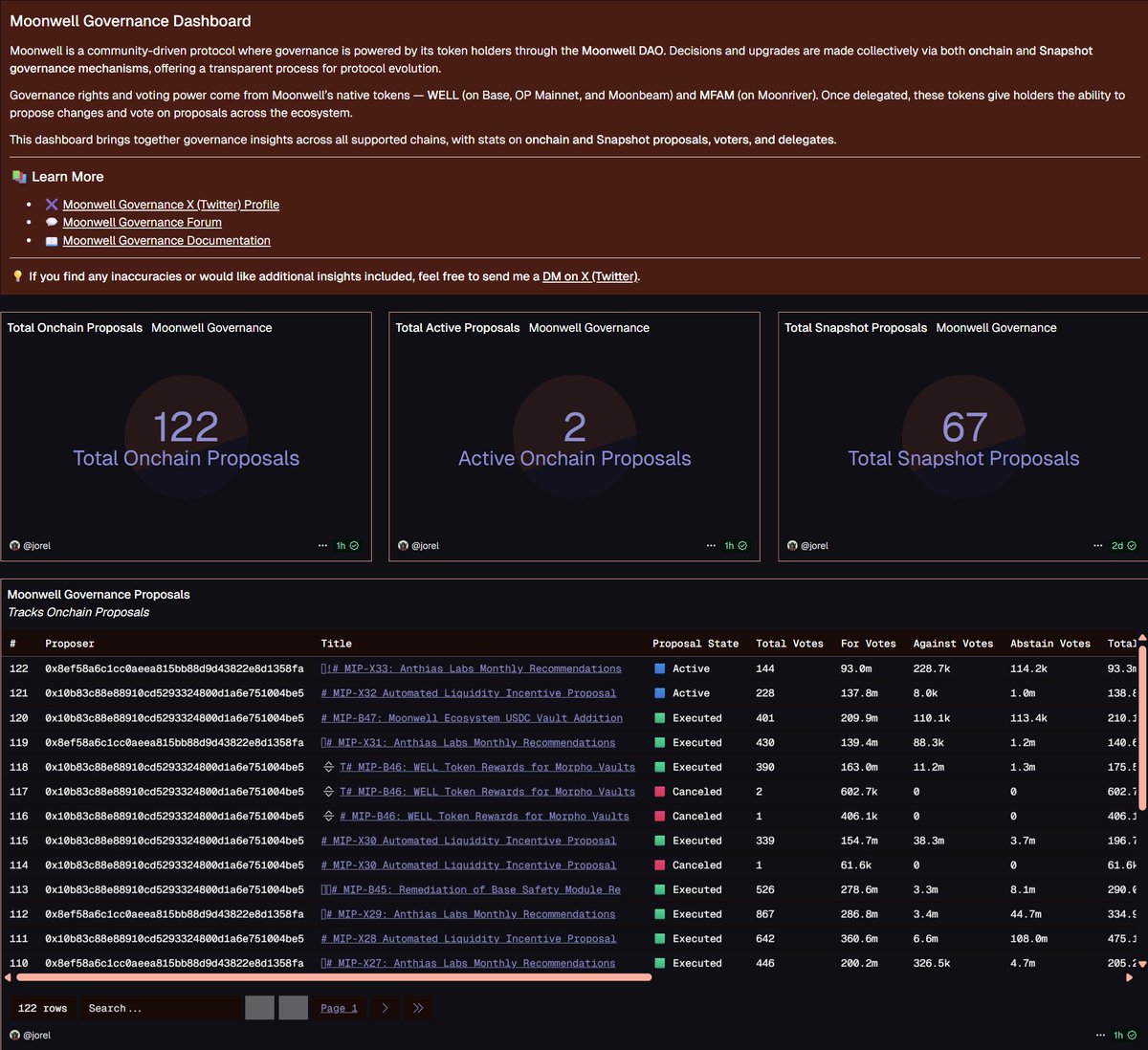
Task: Click the 1h refresh time in Total Onchain panel
Action: (341, 545)
